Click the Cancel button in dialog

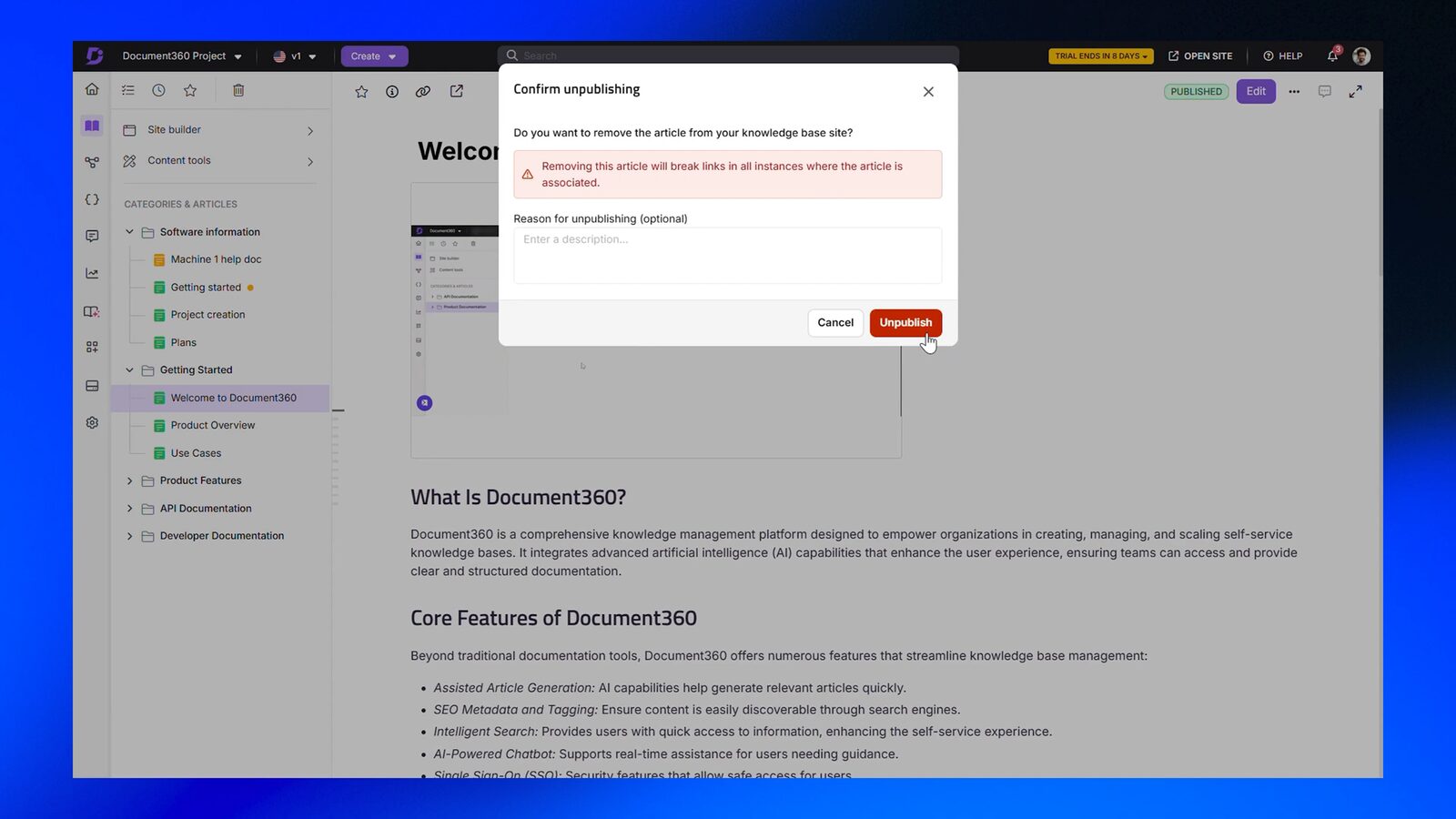(x=835, y=323)
